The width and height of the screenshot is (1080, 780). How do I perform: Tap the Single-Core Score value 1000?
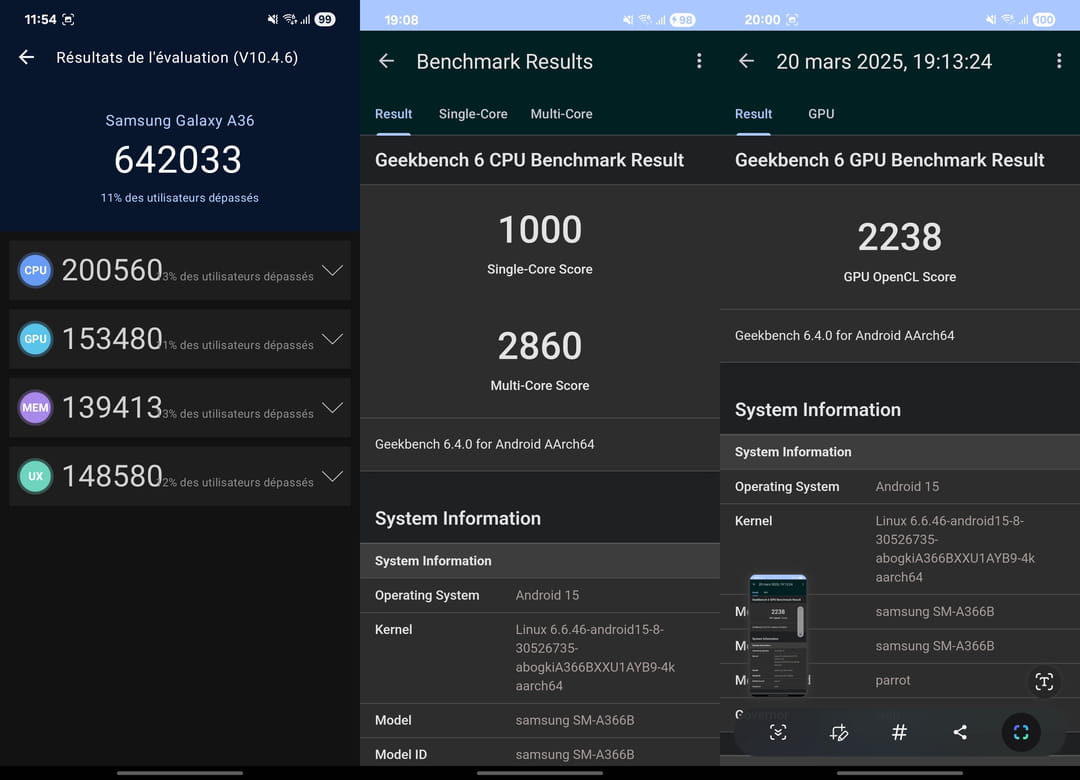click(x=540, y=229)
